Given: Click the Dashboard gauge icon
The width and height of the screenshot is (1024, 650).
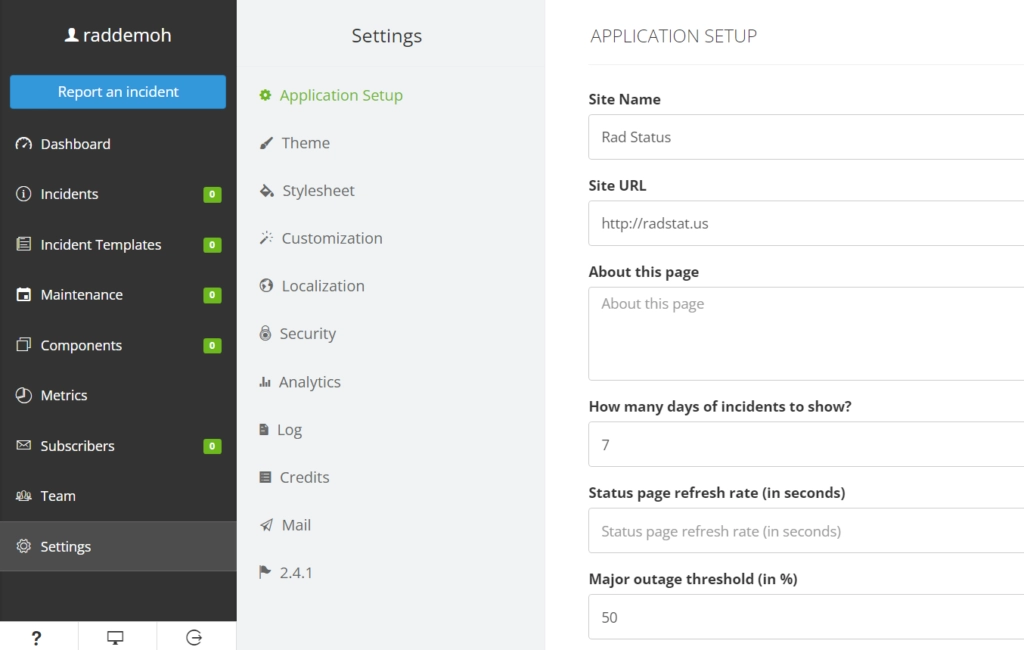Looking at the screenshot, I should 24,144.
